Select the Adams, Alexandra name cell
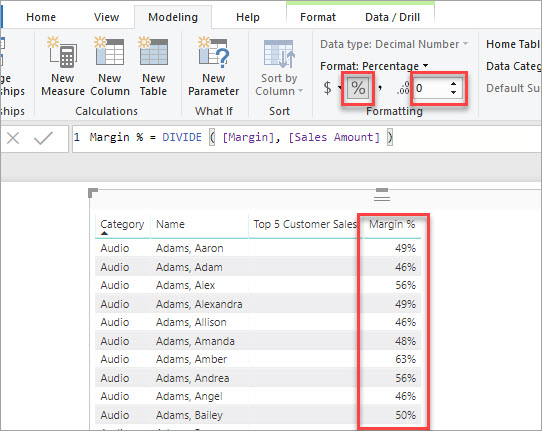Viewport: 542px width, 431px height. tap(199, 304)
